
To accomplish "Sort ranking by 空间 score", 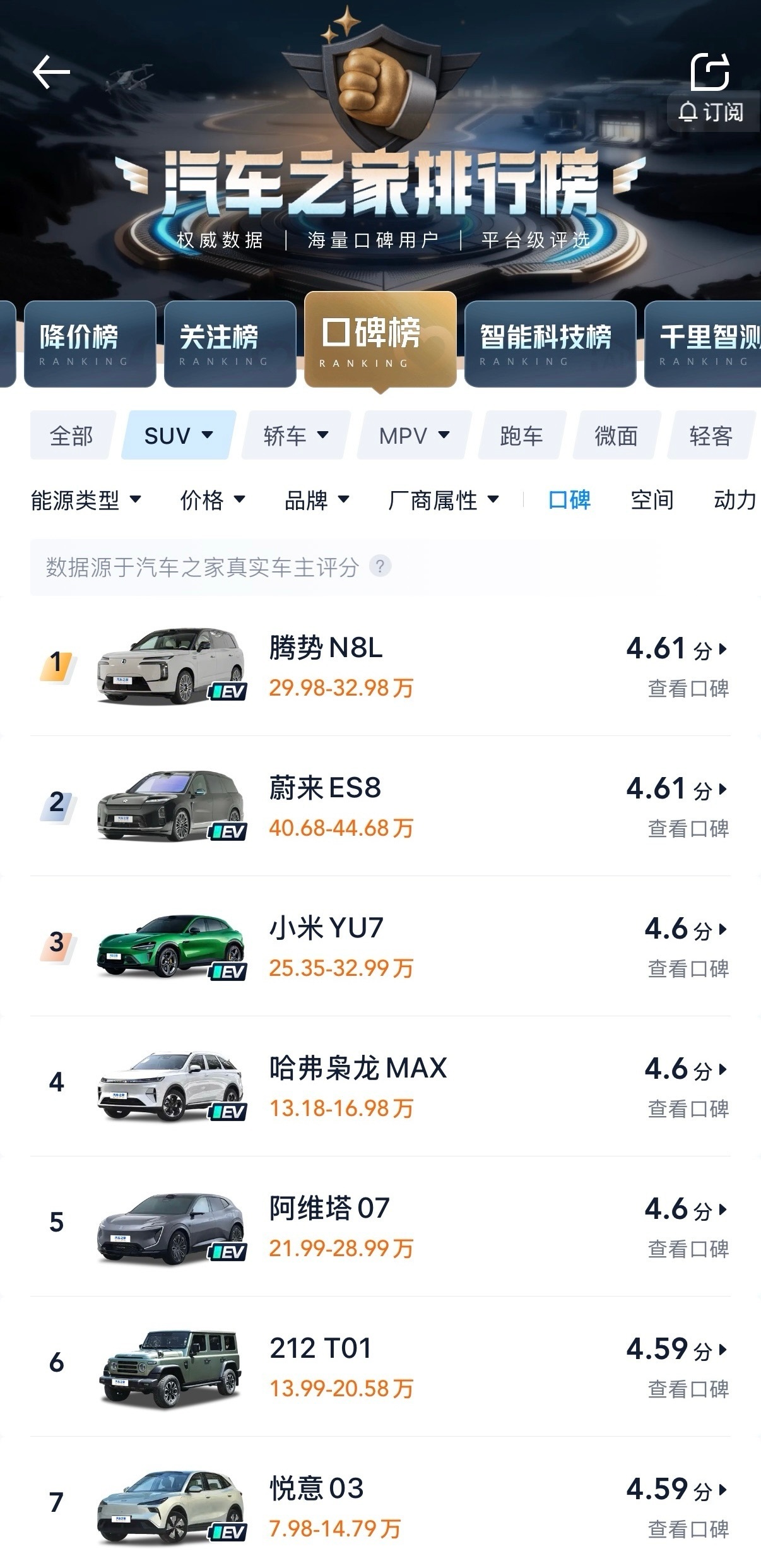I will 652,500.
